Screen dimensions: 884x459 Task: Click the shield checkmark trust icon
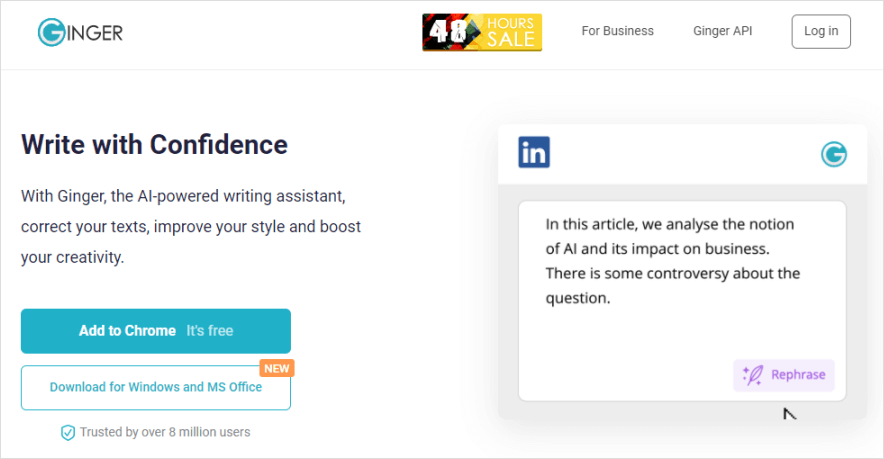pyautogui.click(x=68, y=433)
